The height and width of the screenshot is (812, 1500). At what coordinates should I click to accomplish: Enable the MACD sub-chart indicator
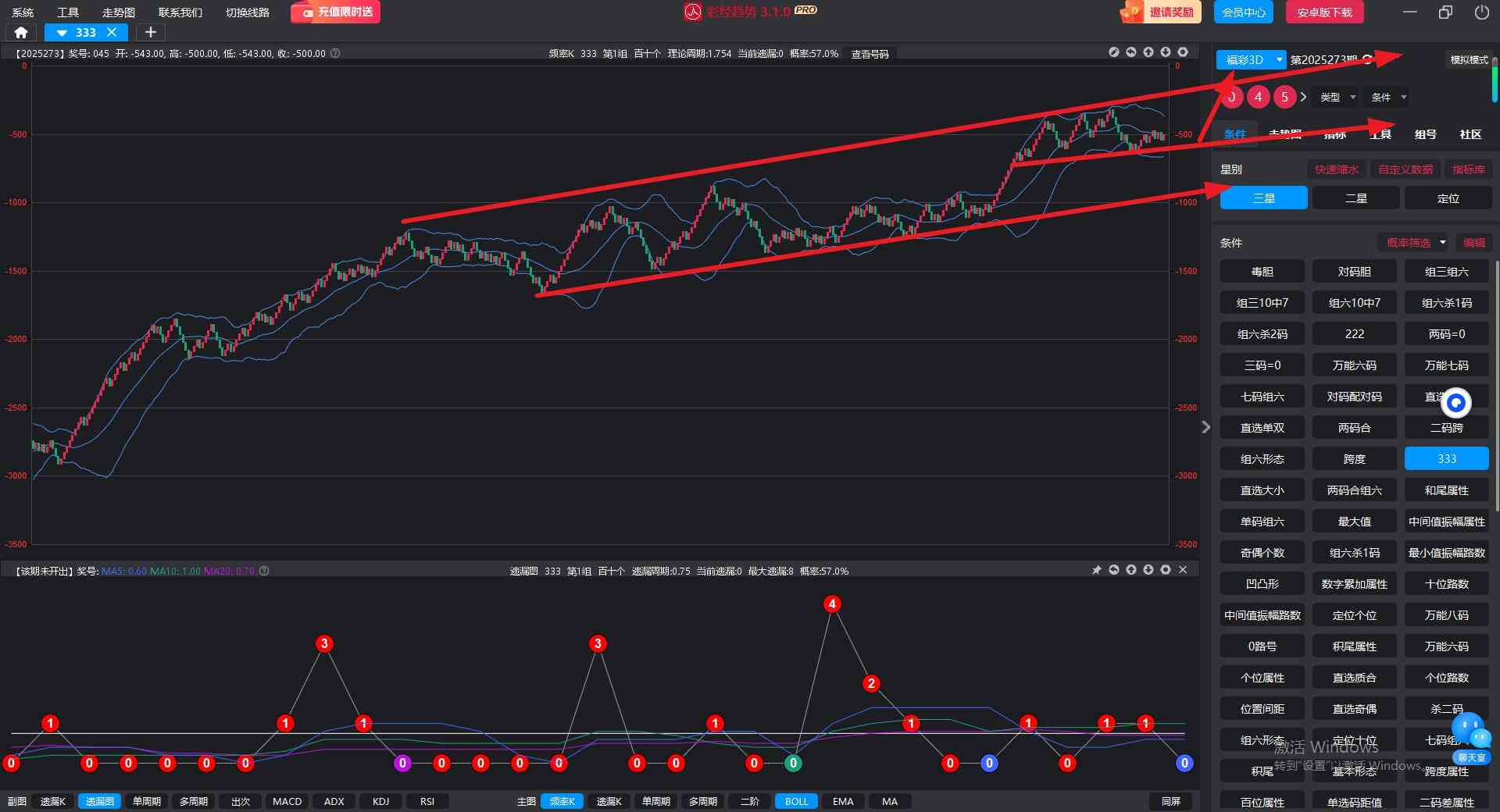click(x=287, y=801)
